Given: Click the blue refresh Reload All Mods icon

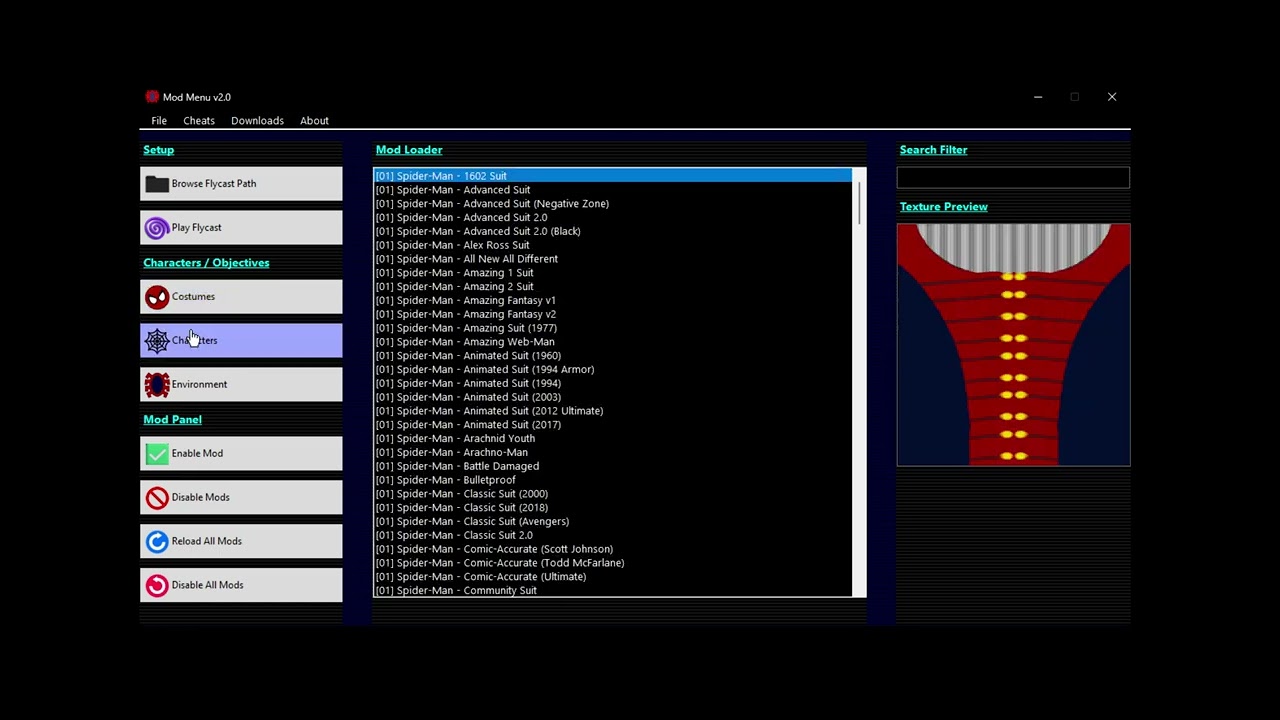Looking at the screenshot, I should pos(157,542).
